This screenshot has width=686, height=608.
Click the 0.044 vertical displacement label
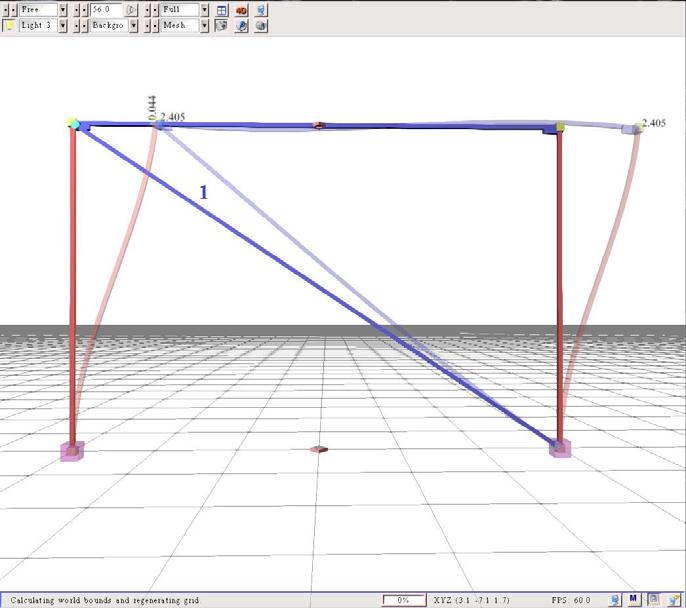152,108
